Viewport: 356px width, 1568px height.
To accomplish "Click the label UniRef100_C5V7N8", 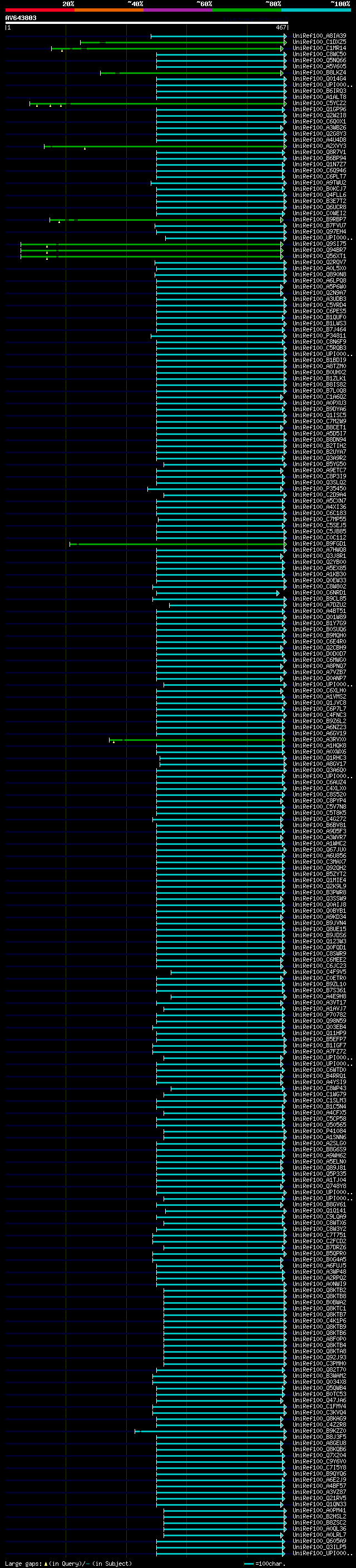I will tap(319, 807).
